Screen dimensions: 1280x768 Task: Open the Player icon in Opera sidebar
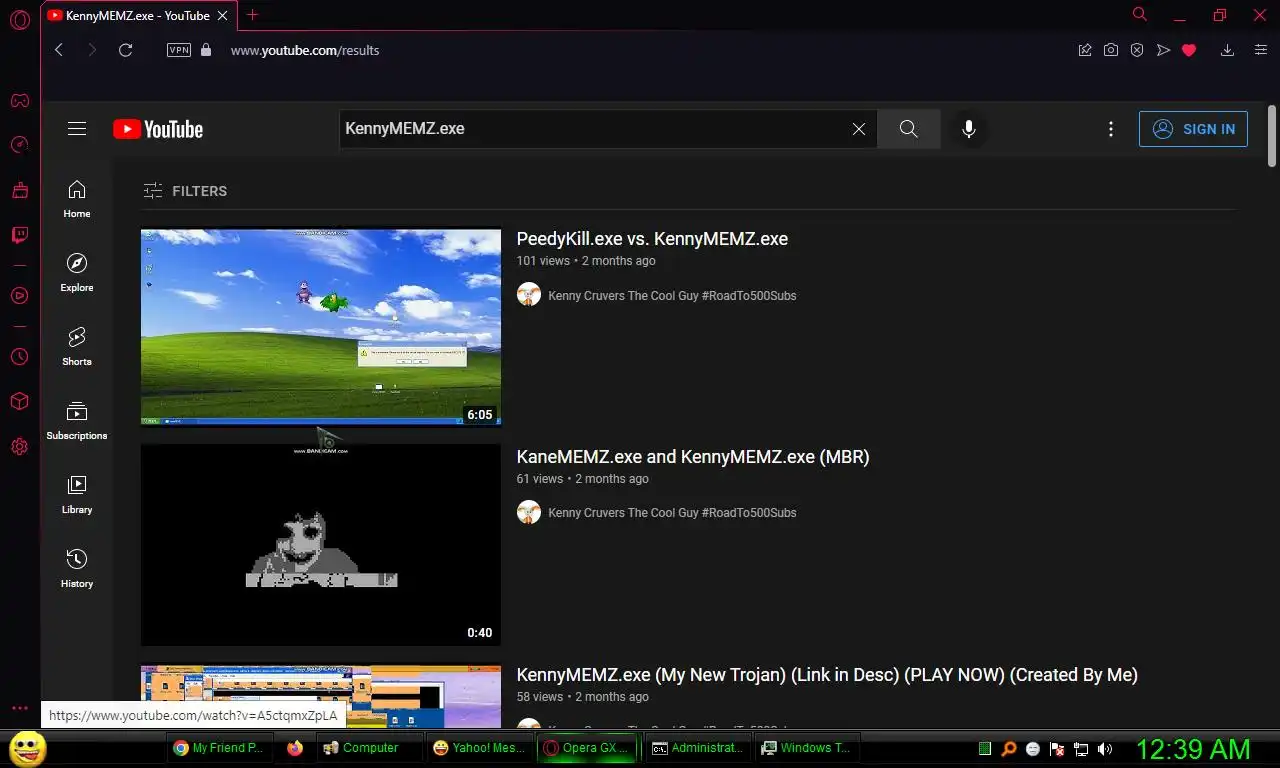(20, 295)
